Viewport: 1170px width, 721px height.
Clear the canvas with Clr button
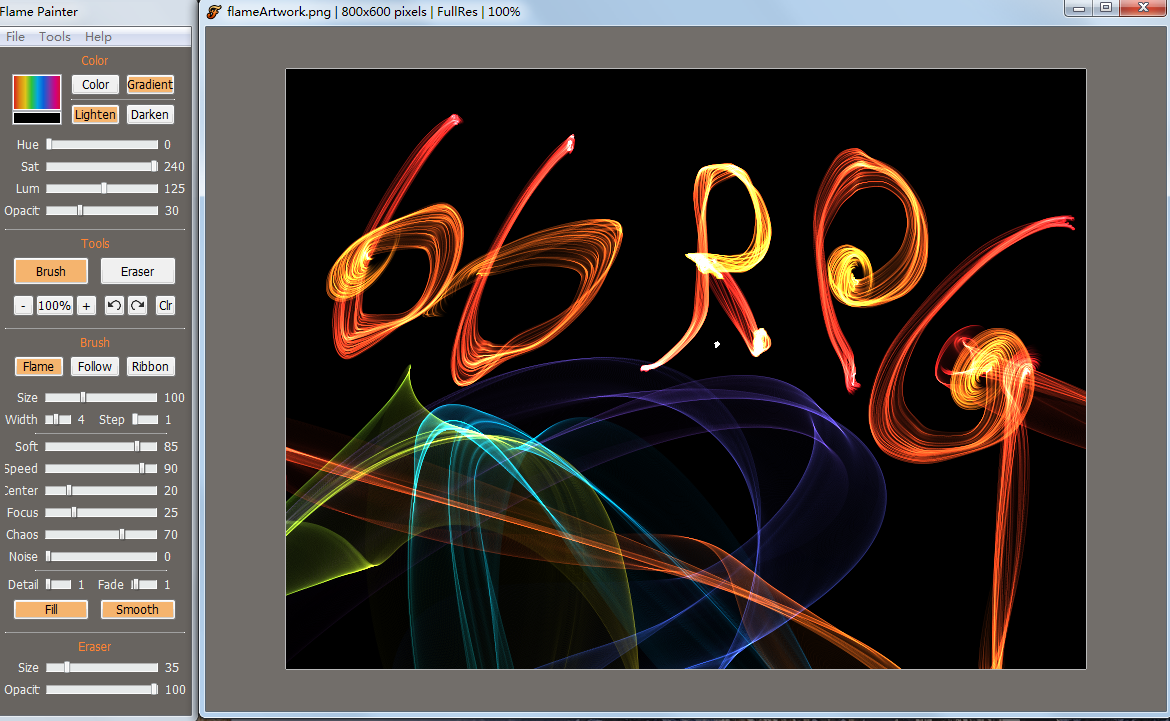pyautogui.click(x=166, y=305)
